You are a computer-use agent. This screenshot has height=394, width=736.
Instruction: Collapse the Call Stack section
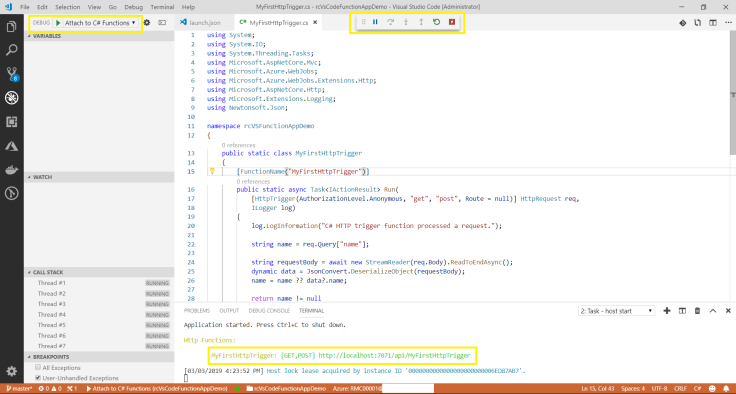coord(99,272)
